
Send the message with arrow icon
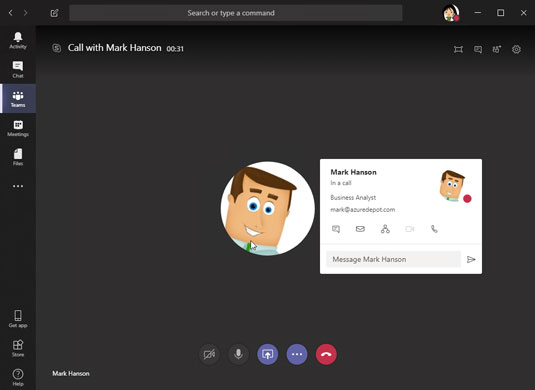(x=471, y=259)
